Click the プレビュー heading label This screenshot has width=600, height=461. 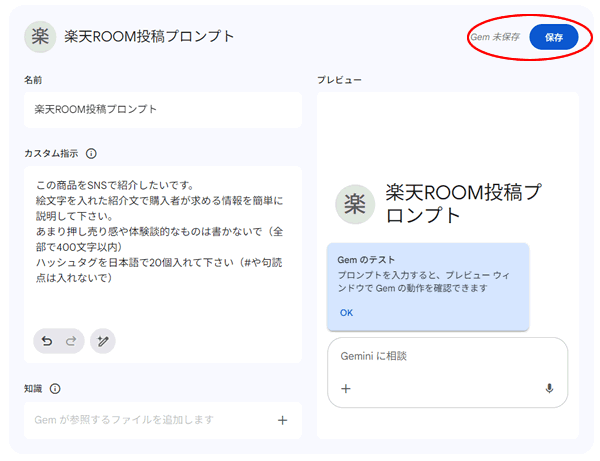[x=339, y=80]
